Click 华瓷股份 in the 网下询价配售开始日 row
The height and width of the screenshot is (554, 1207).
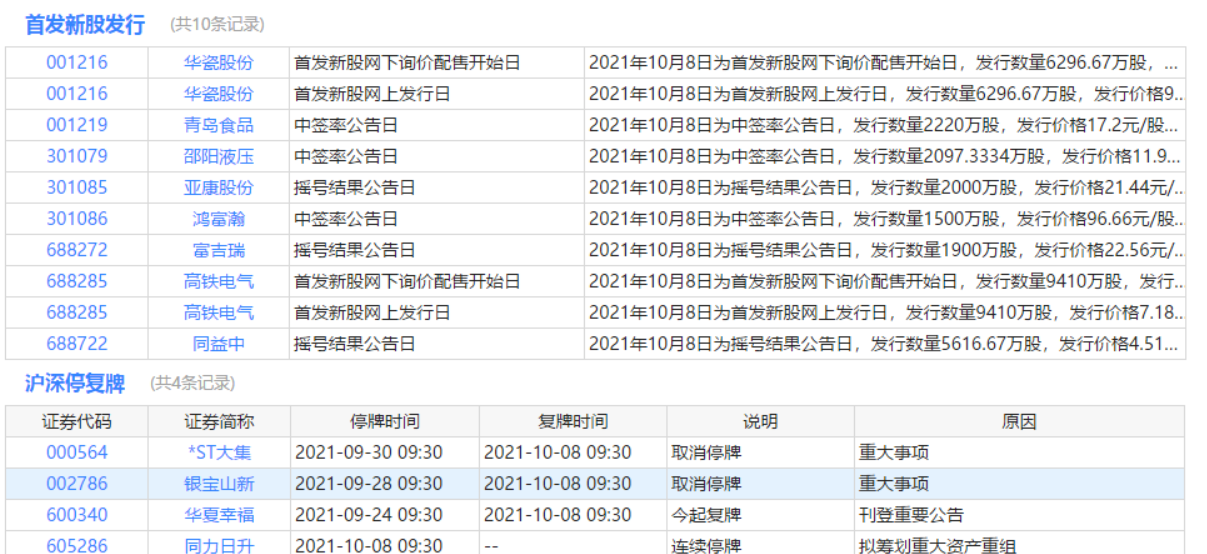(219, 63)
